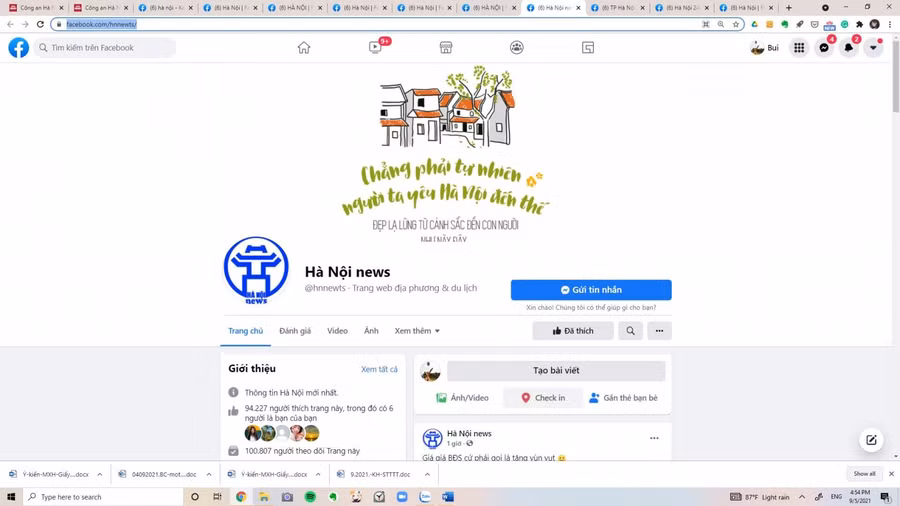Open Chrome from the taskbar

[x=241, y=496]
